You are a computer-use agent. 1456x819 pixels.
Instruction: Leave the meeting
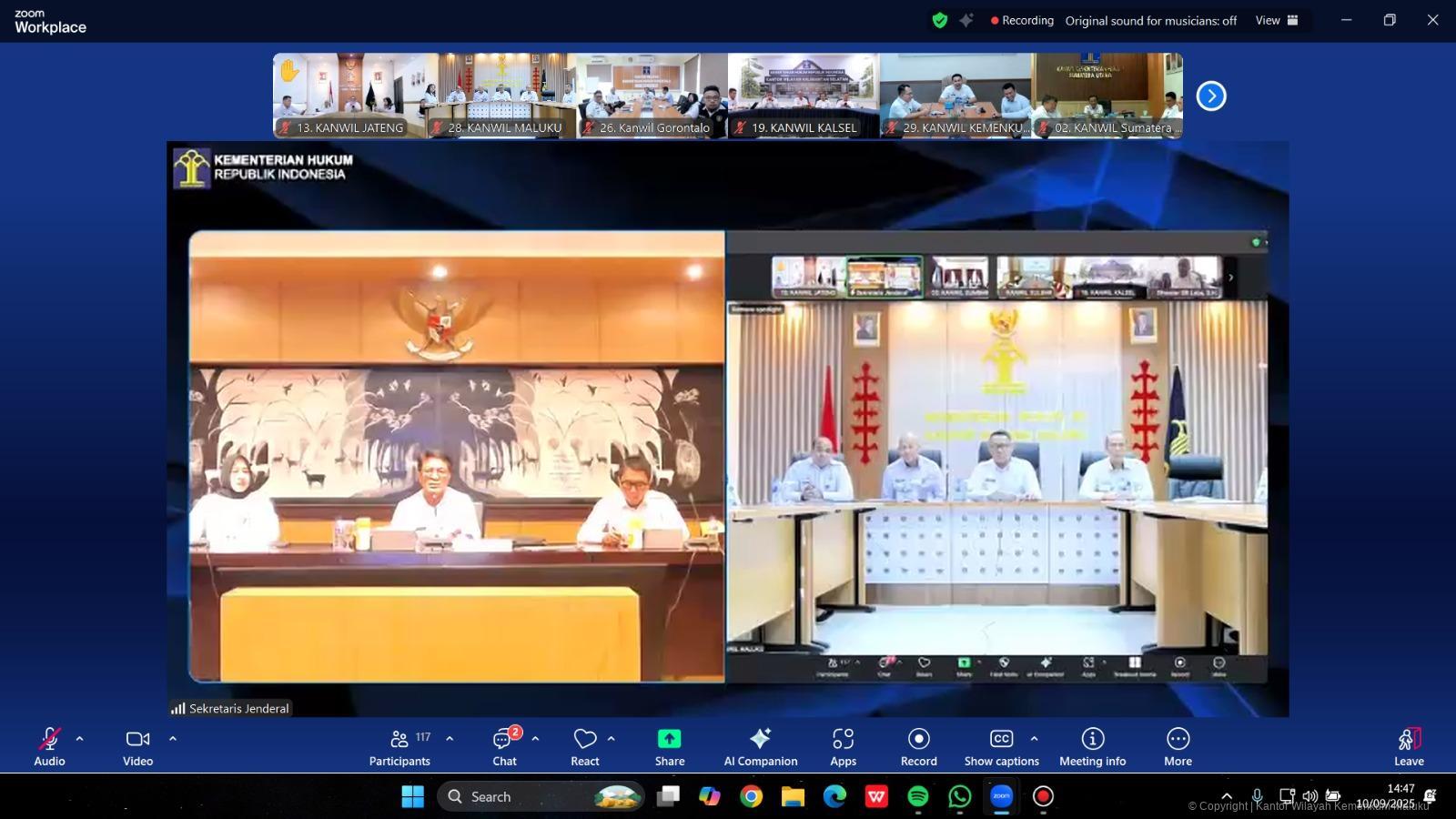point(1408,746)
